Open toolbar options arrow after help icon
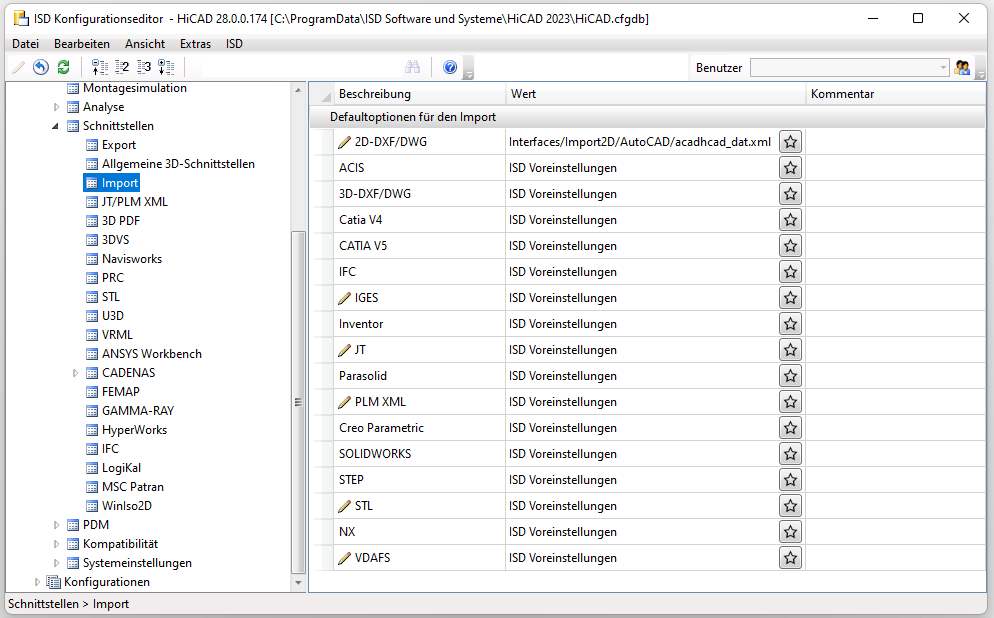 pyautogui.click(x=469, y=68)
